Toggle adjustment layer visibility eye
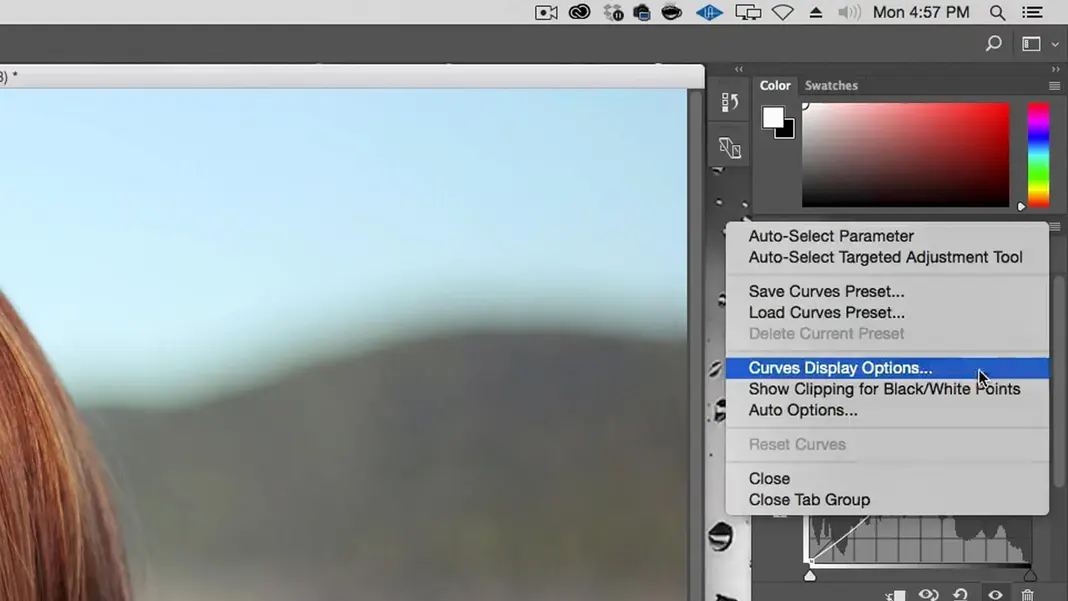The height and width of the screenshot is (601, 1068). coord(995,595)
